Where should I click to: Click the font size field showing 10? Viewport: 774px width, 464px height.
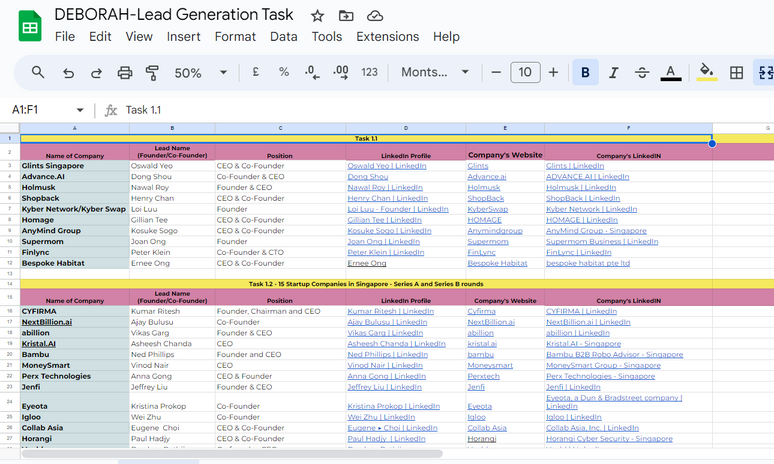(525, 73)
